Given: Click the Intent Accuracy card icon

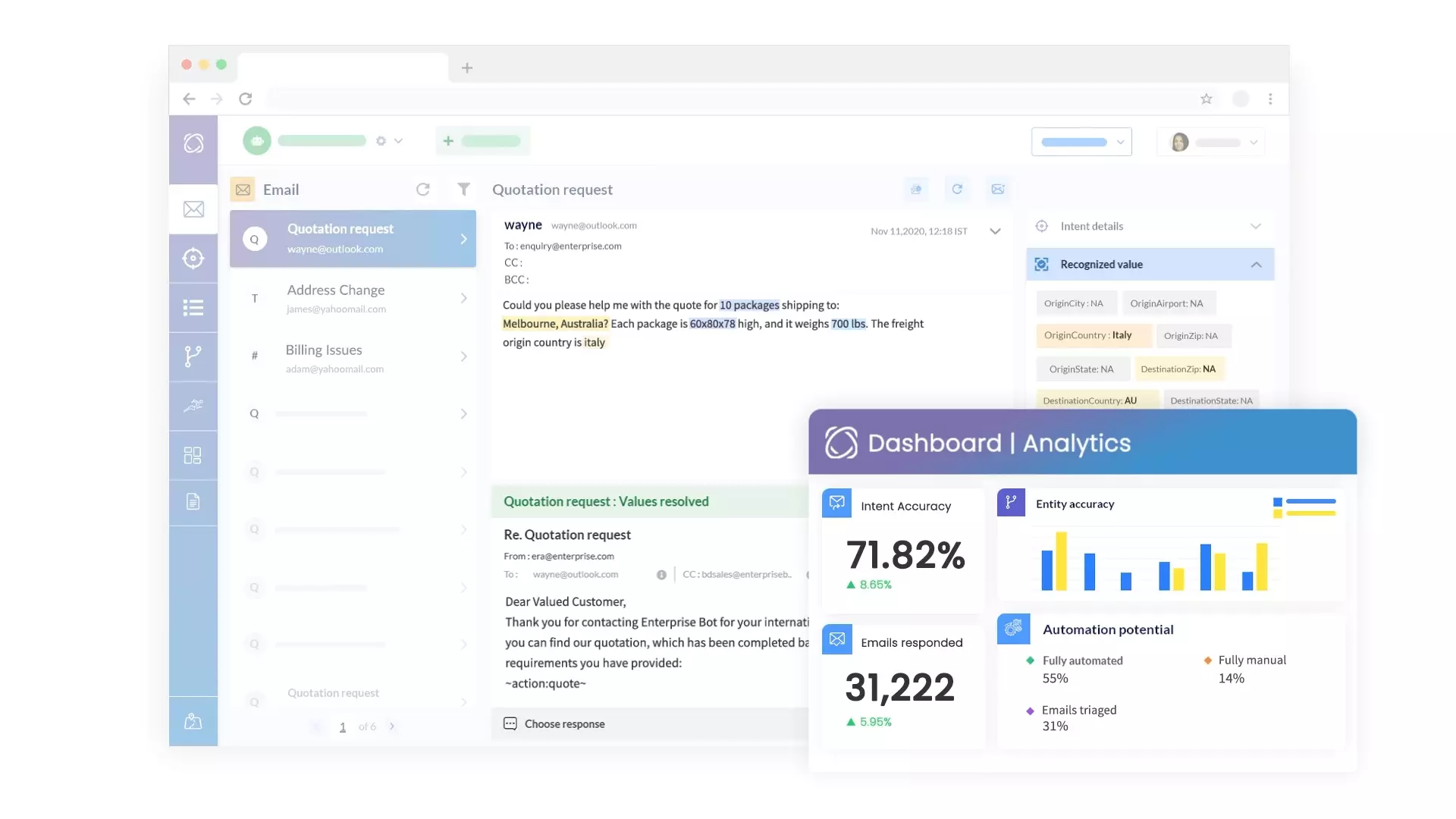Looking at the screenshot, I should pos(836,504).
